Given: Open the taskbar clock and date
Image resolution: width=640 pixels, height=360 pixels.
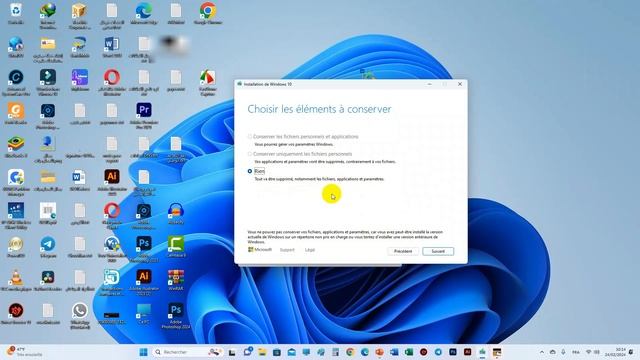Looking at the screenshot, I should click(x=616, y=352).
